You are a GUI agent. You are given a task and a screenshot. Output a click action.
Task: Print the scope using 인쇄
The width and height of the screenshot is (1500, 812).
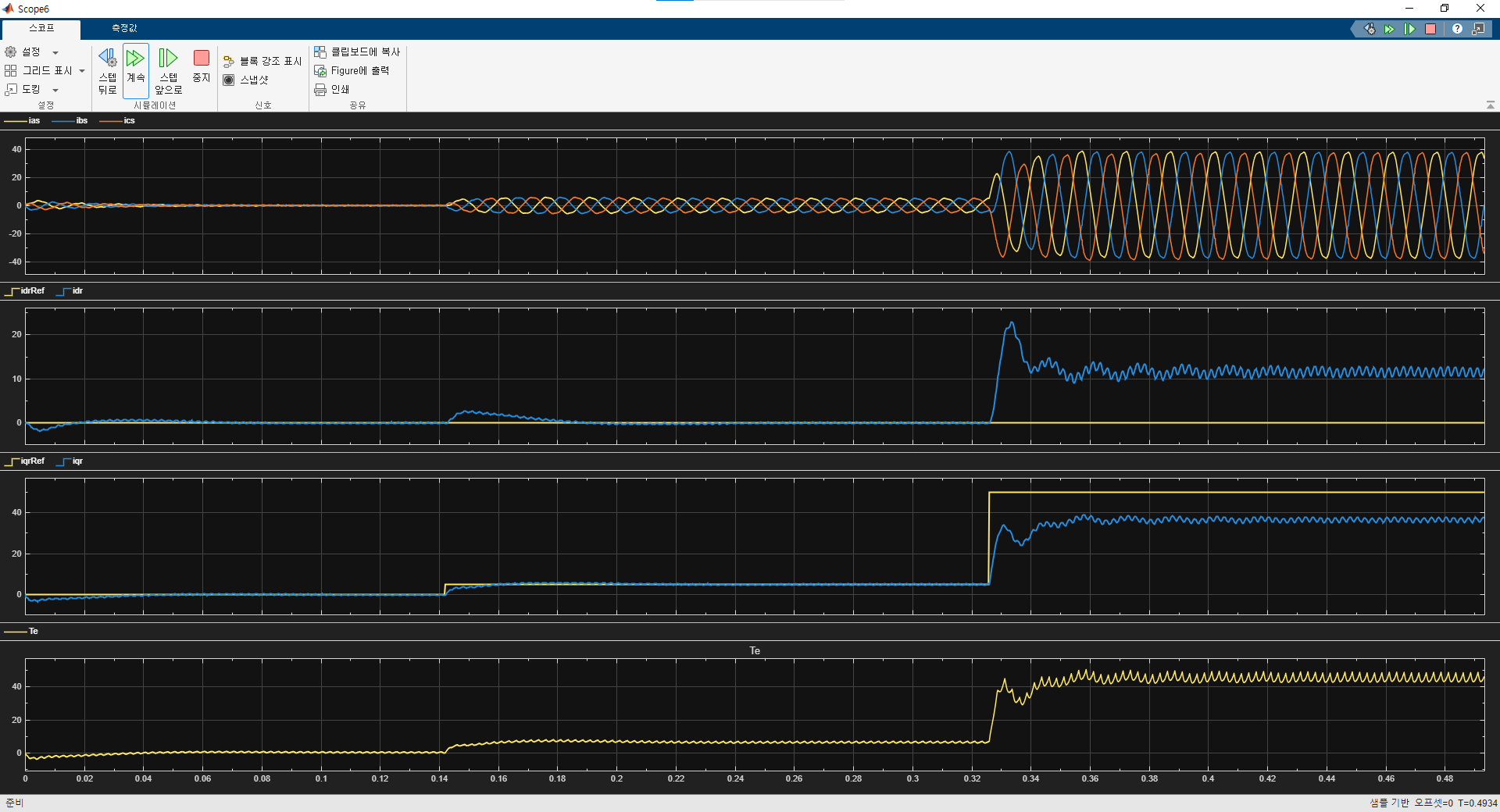pos(331,90)
